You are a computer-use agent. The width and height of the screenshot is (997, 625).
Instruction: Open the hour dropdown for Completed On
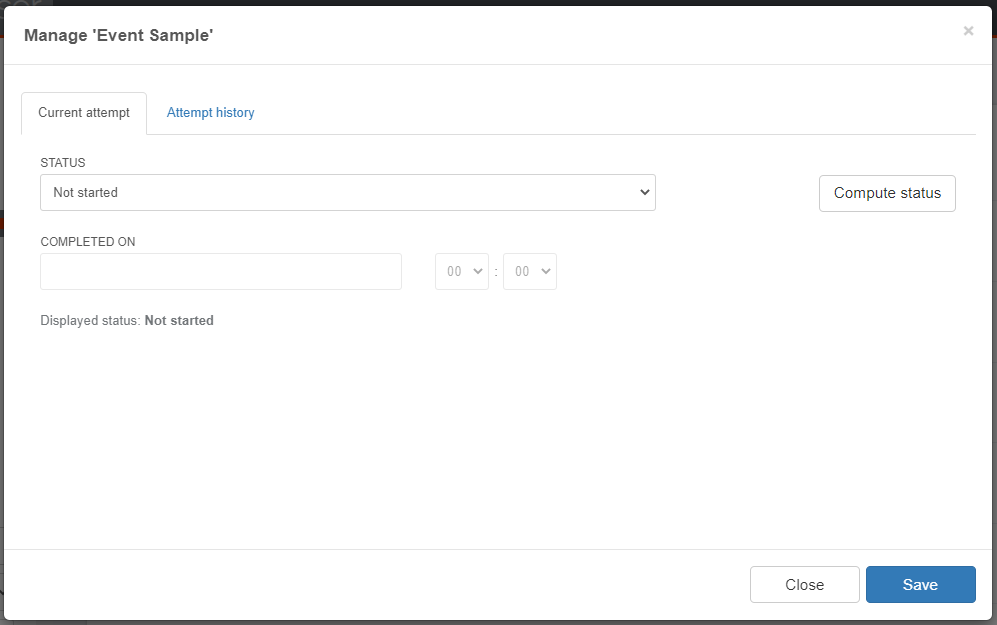click(462, 271)
